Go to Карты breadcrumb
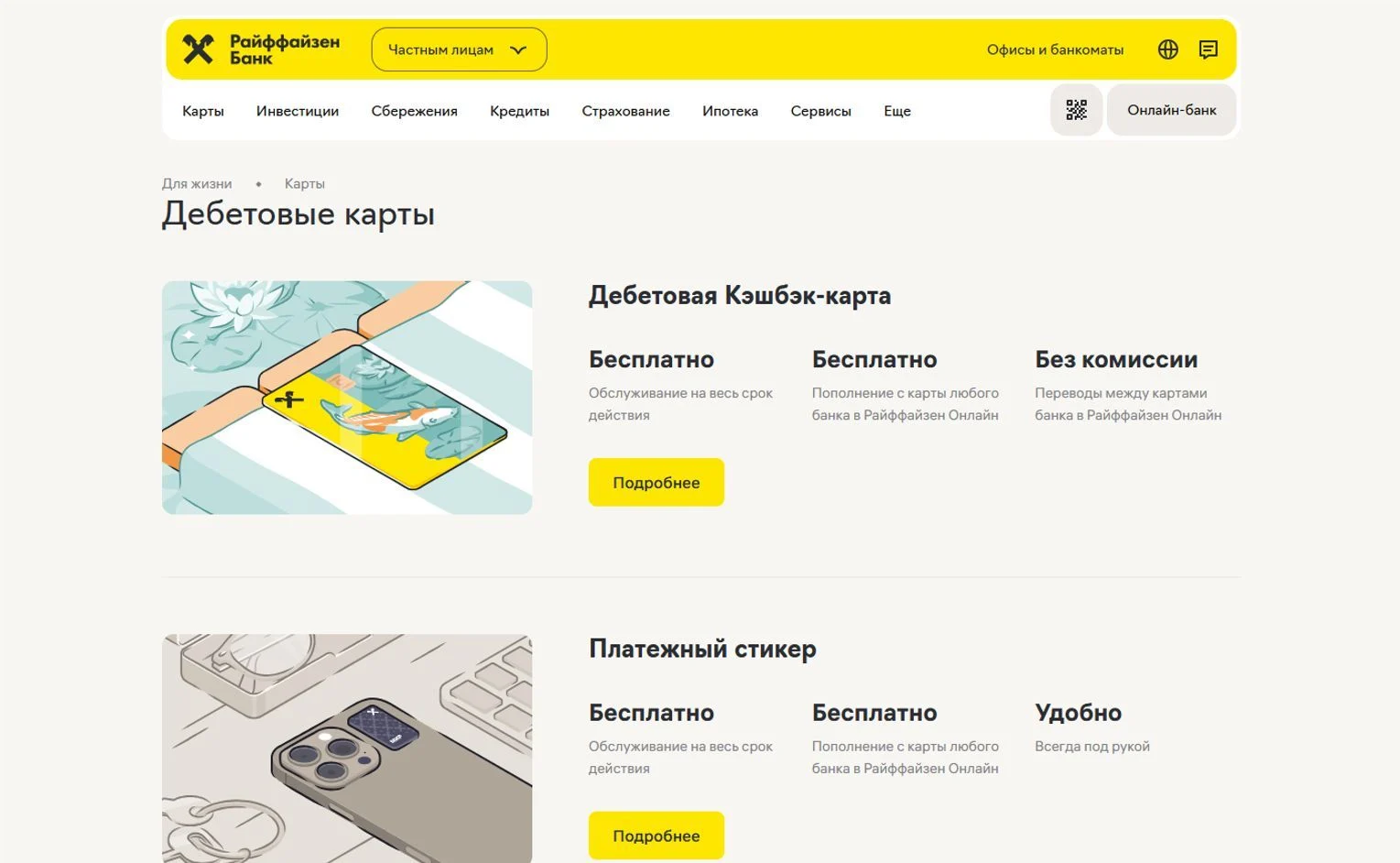This screenshot has width=1400, height=863. click(304, 183)
